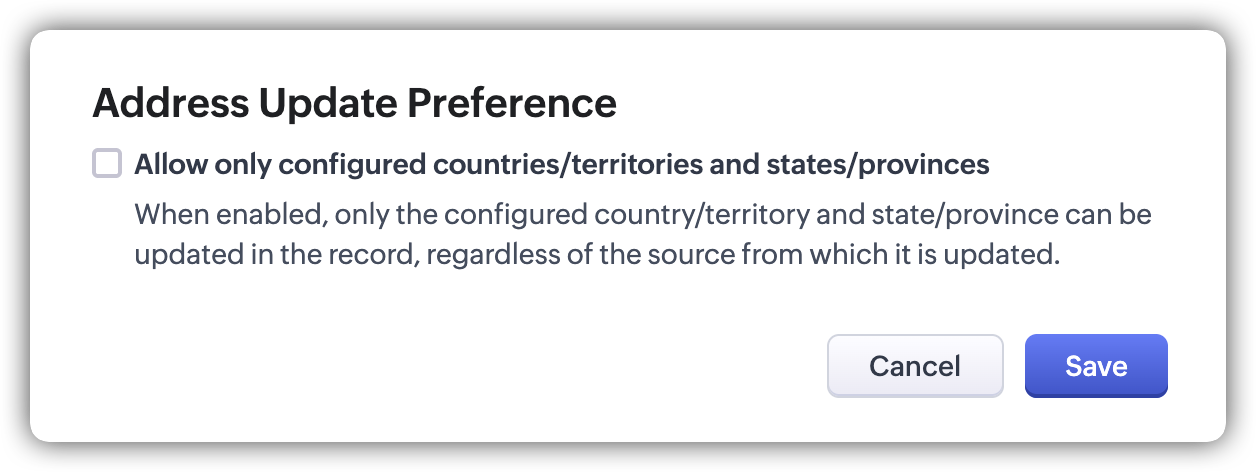The height and width of the screenshot is (472, 1256).
Task: Discard changes by clicking Cancel
Action: [915, 366]
